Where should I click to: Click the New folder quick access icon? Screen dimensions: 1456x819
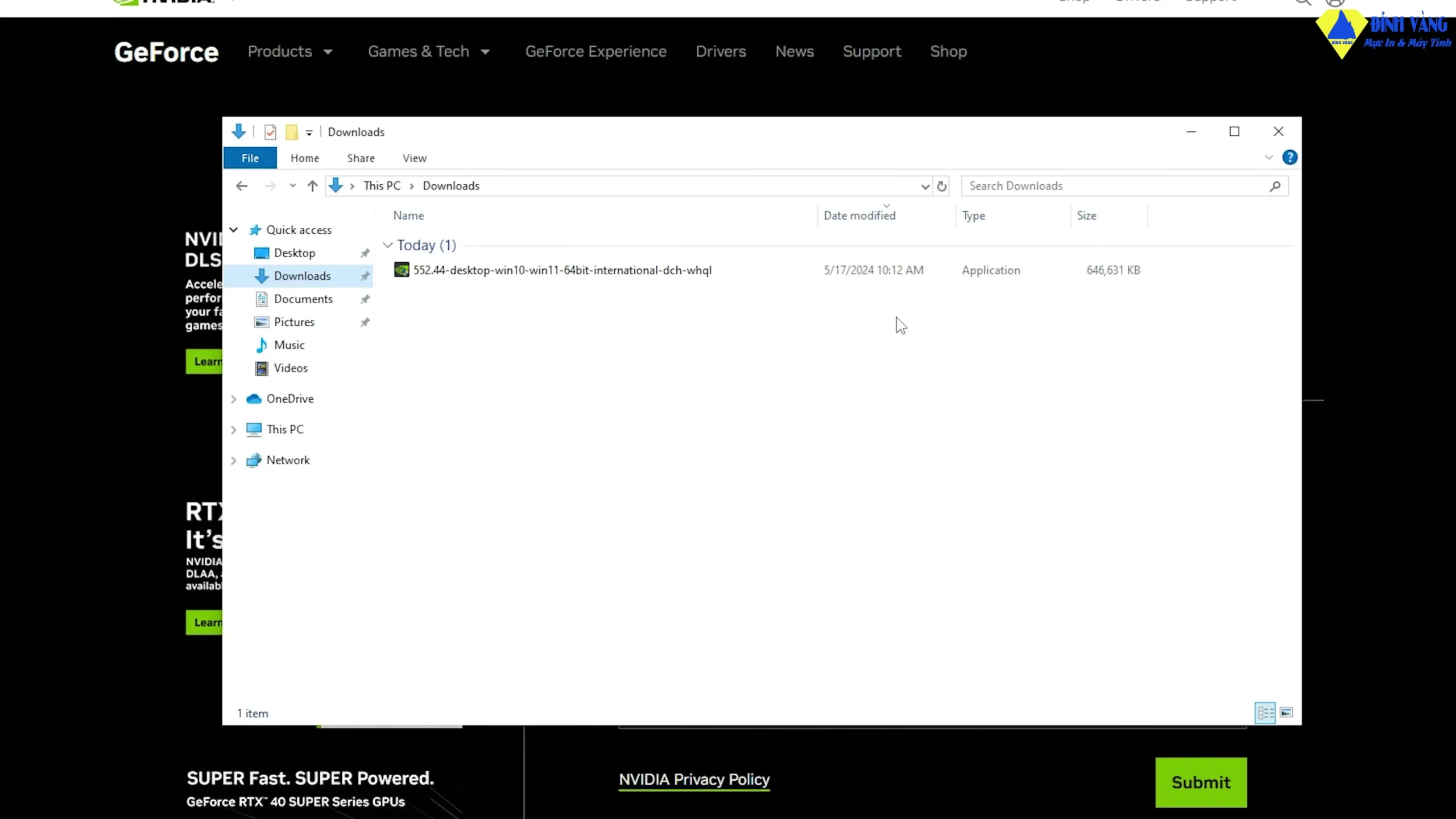point(292,133)
